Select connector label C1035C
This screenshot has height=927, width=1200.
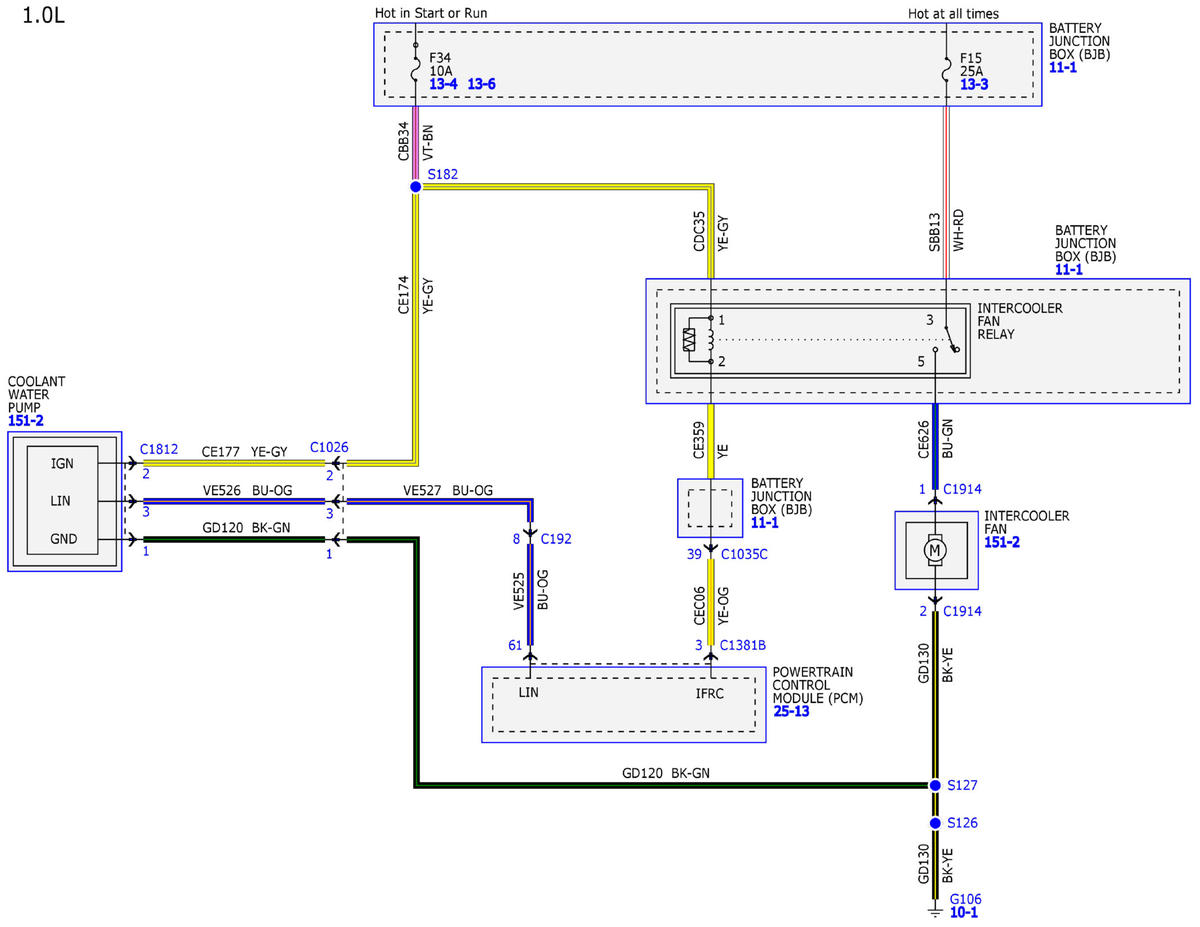coord(745,553)
